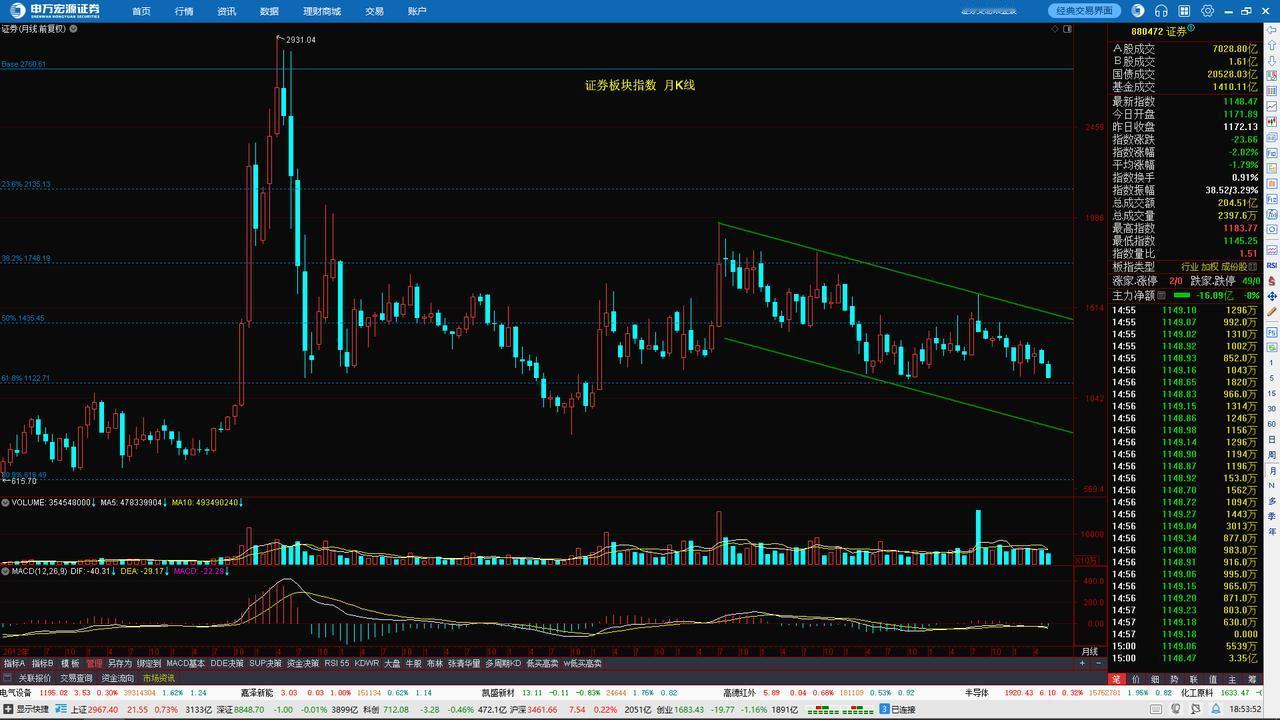Expand the DIF arrow in MACD header
Viewport: 1280px width, 720px height.
click(114, 571)
